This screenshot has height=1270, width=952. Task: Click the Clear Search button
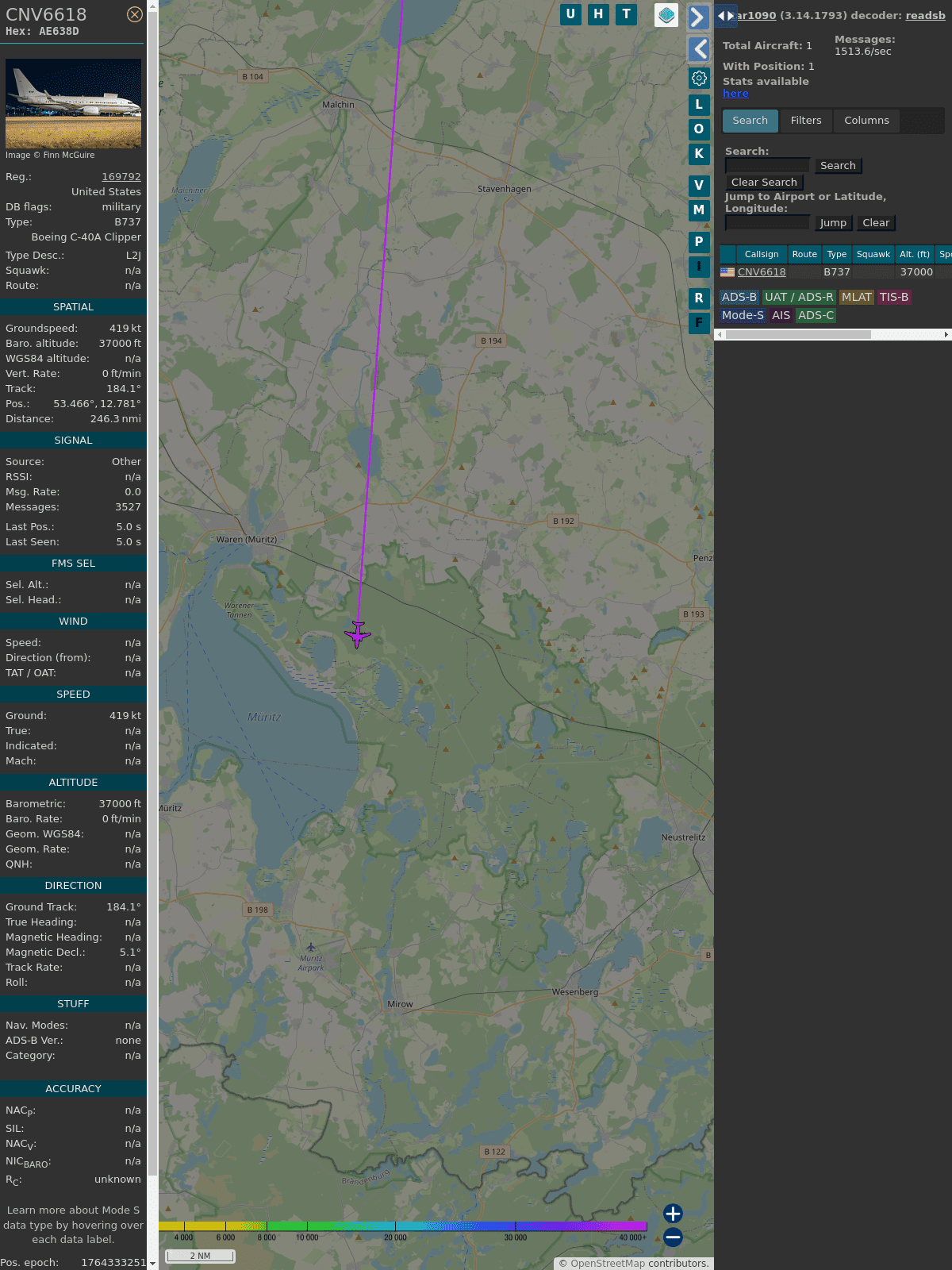(x=764, y=183)
